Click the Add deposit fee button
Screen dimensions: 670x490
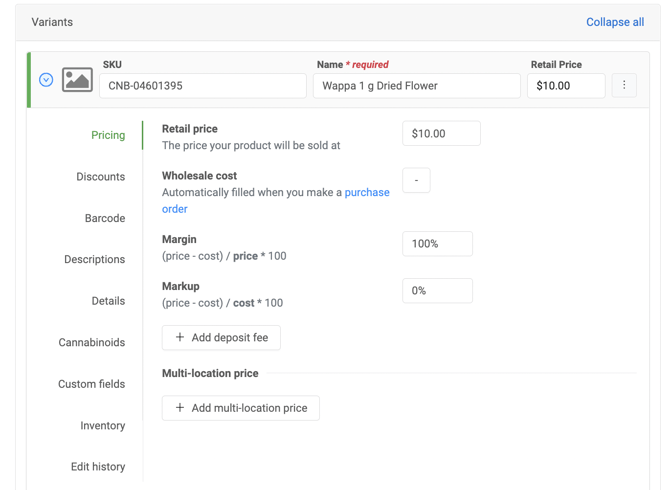221,338
